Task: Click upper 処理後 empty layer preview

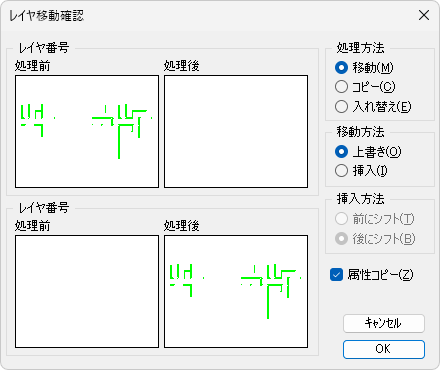Action: 236,131
